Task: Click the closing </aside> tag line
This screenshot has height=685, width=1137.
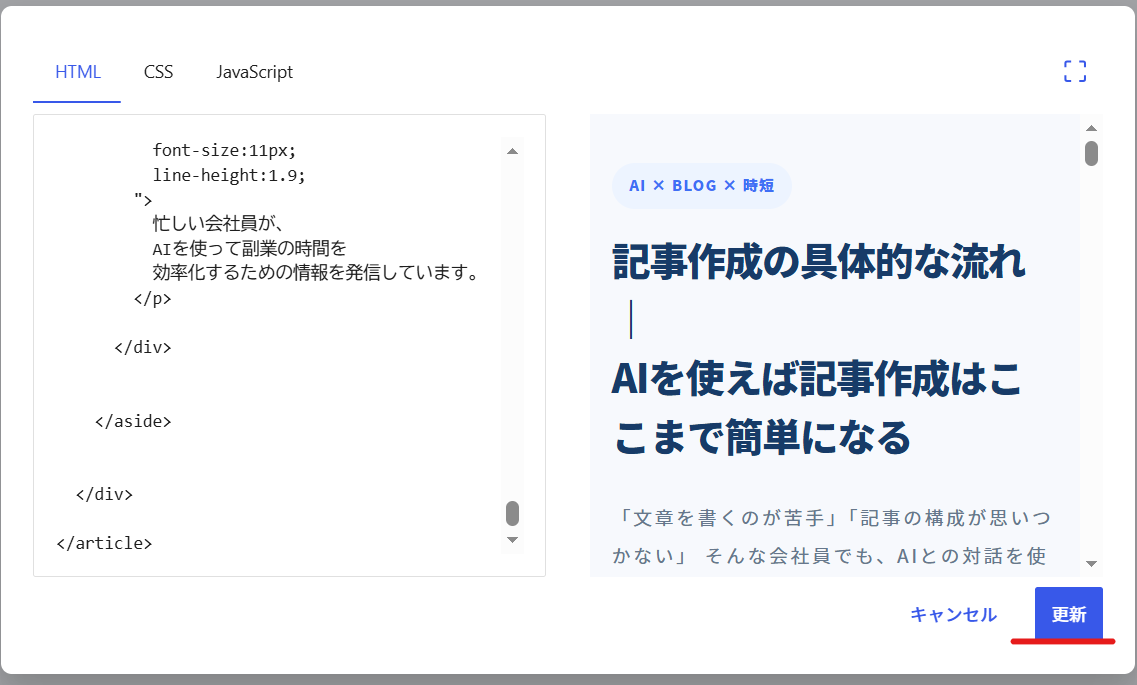Action: coord(133,421)
